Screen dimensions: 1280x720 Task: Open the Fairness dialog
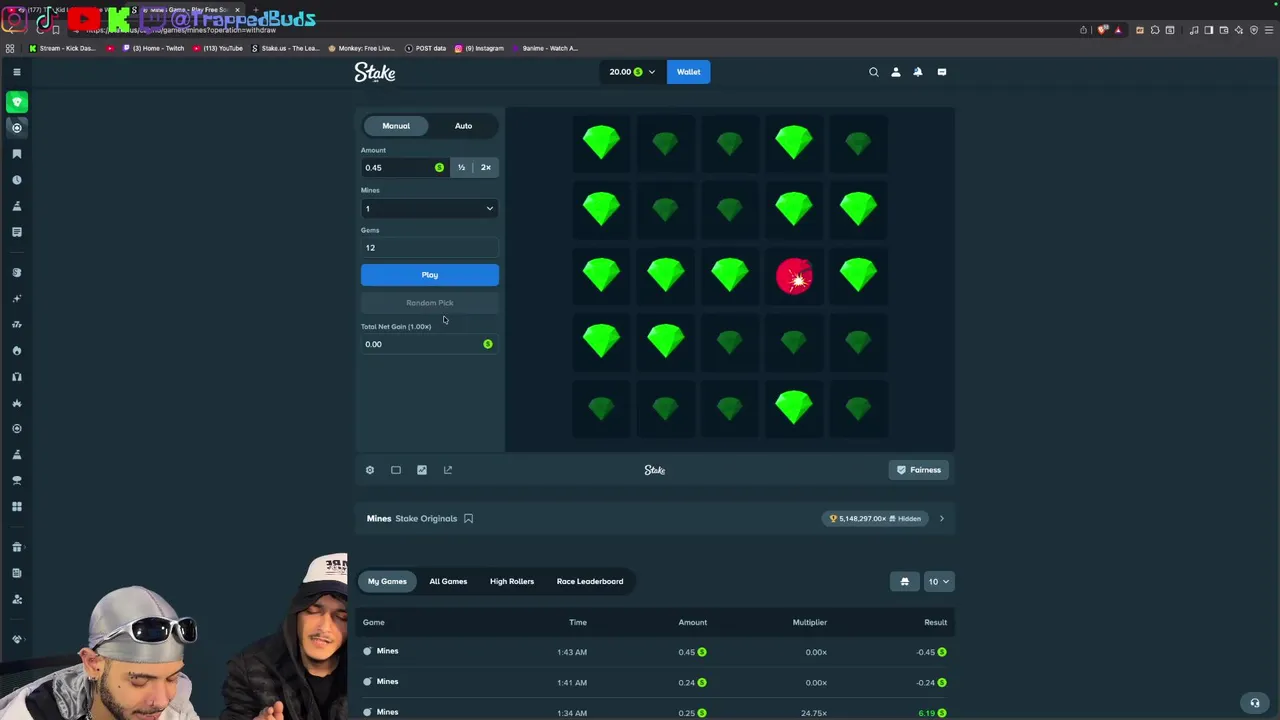(919, 470)
